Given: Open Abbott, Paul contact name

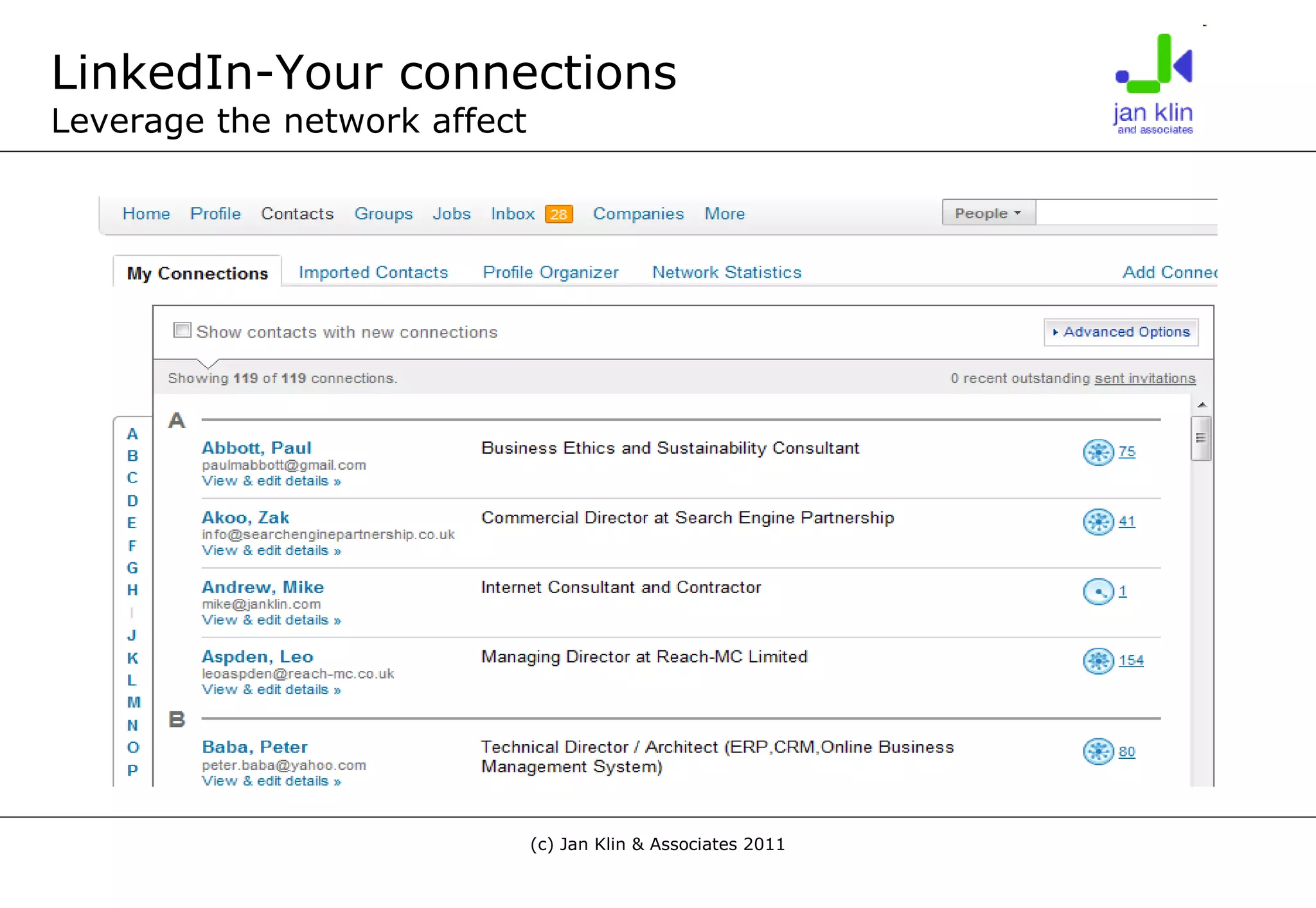Looking at the screenshot, I should [256, 448].
